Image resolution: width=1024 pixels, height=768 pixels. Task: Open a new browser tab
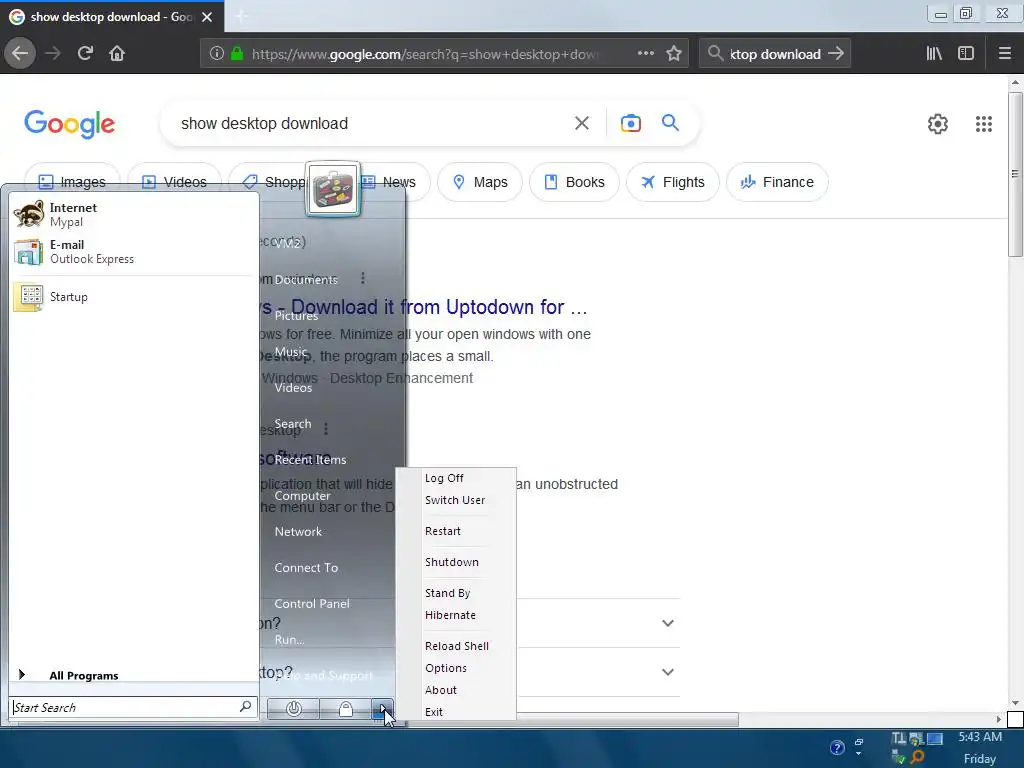(x=241, y=16)
